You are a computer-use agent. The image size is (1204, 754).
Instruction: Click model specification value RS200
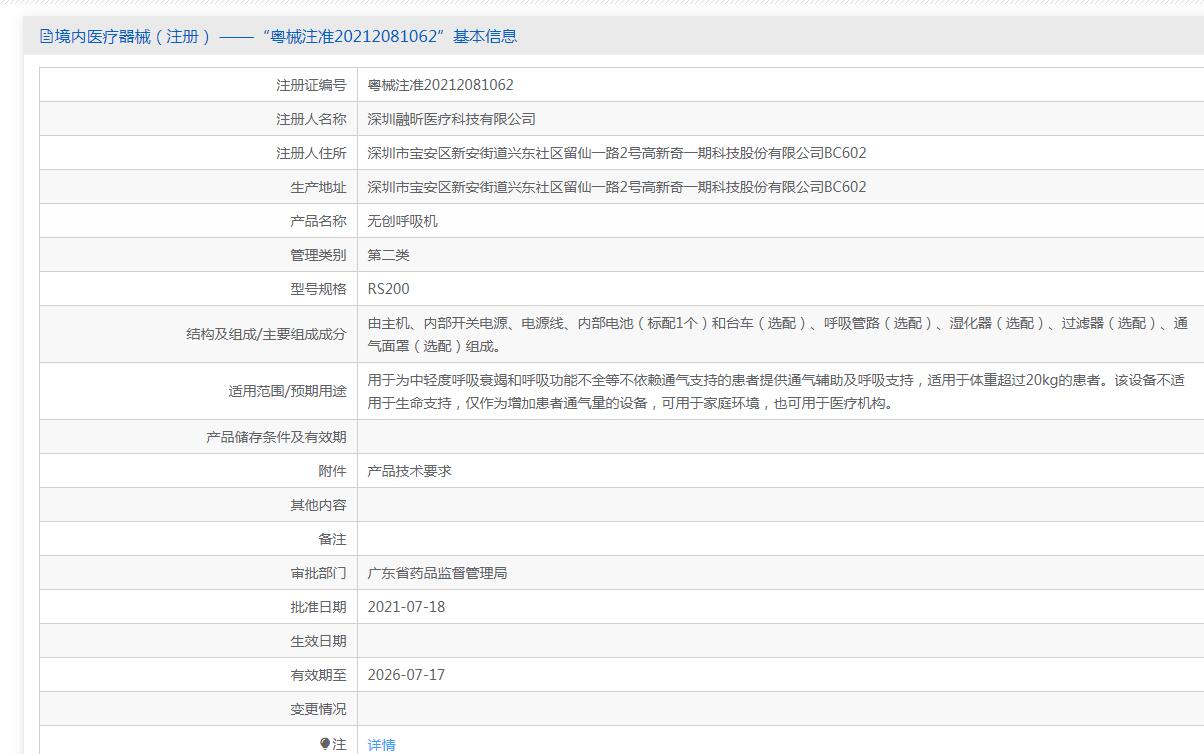click(388, 289)
